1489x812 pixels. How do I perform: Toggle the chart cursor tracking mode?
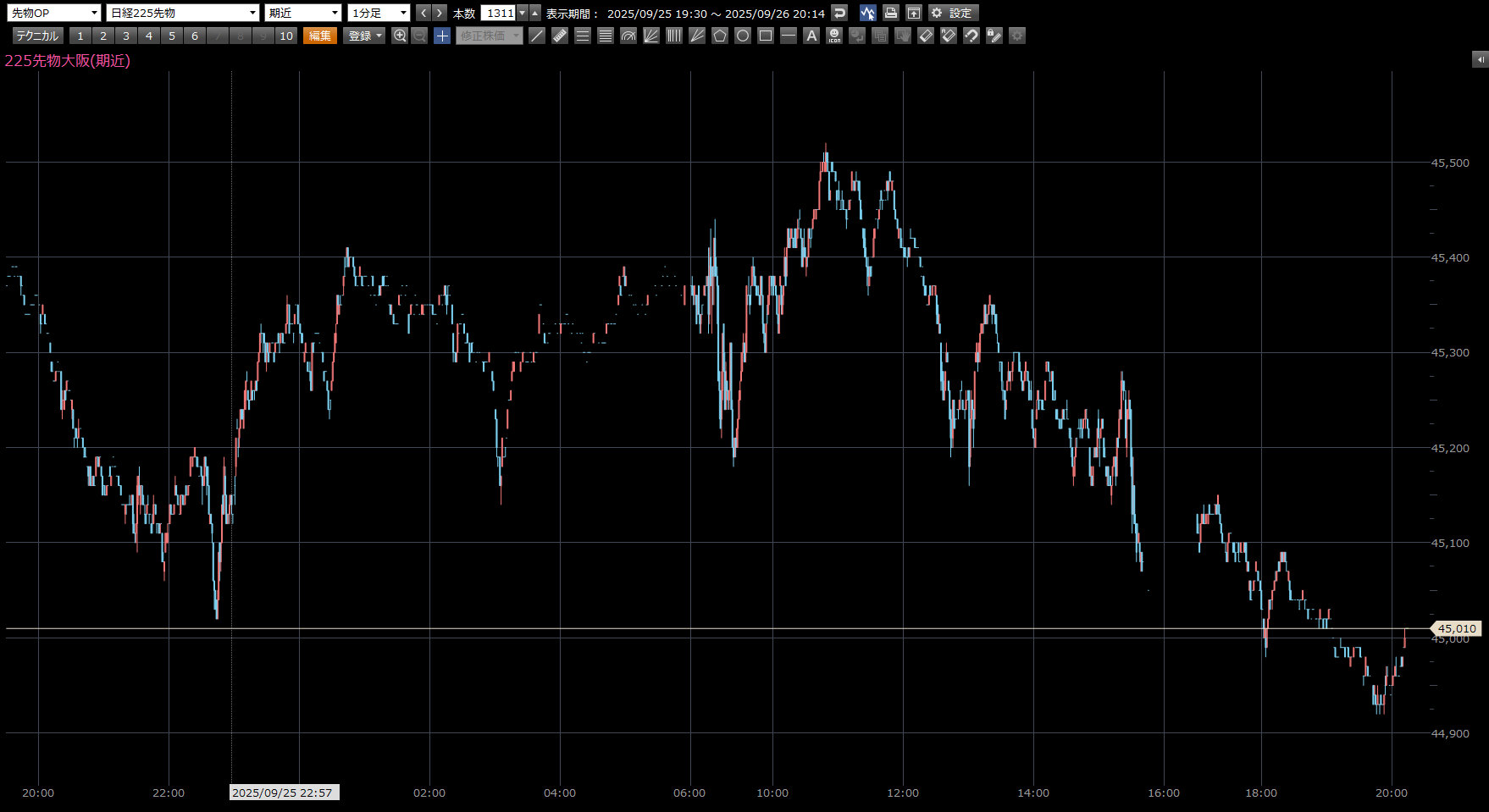pyautogui.click(x=867, y=13)
